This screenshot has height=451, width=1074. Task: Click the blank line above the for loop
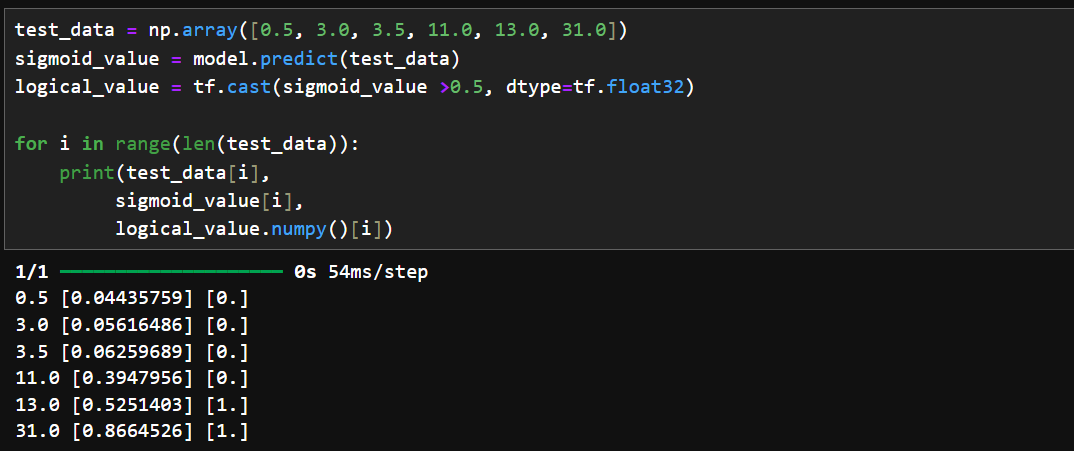click(538, 117)
